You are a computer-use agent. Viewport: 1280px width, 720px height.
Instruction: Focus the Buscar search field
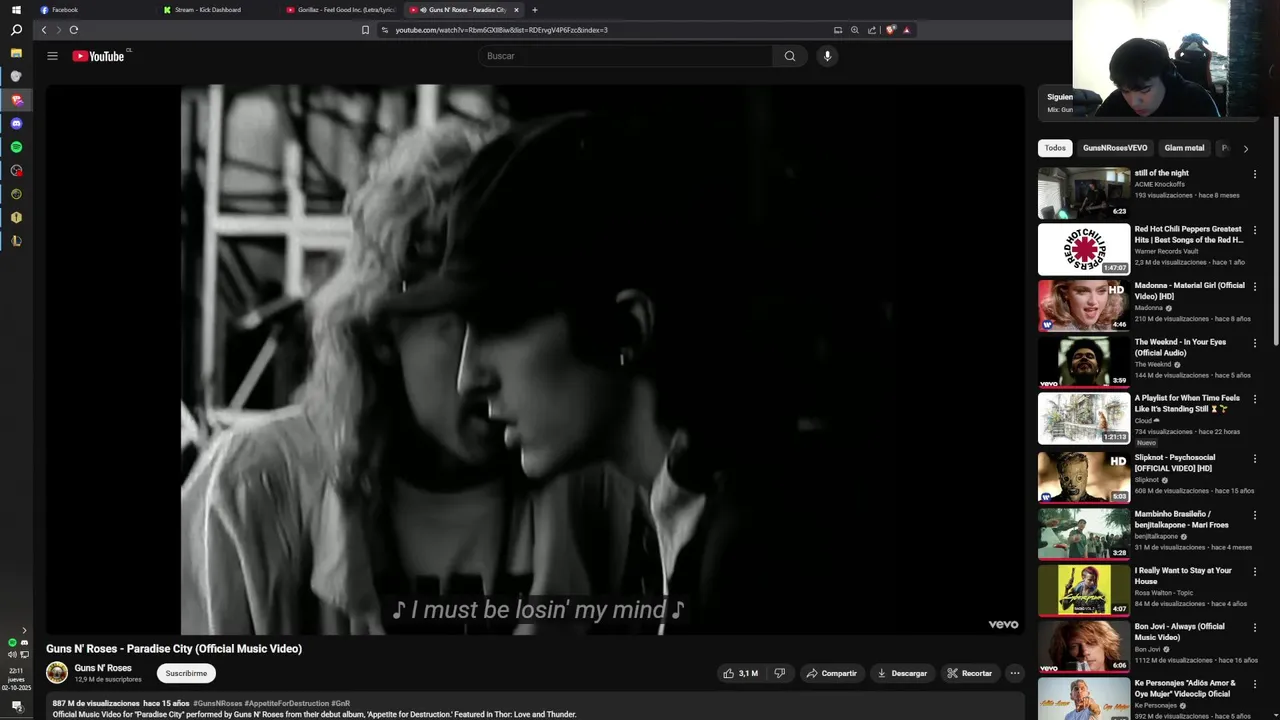tap(625, 56)
